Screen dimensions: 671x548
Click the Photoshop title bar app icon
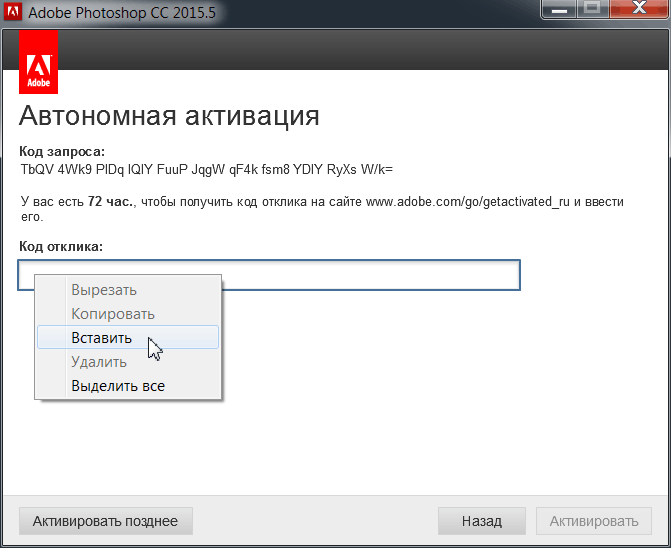pos(13,11)
